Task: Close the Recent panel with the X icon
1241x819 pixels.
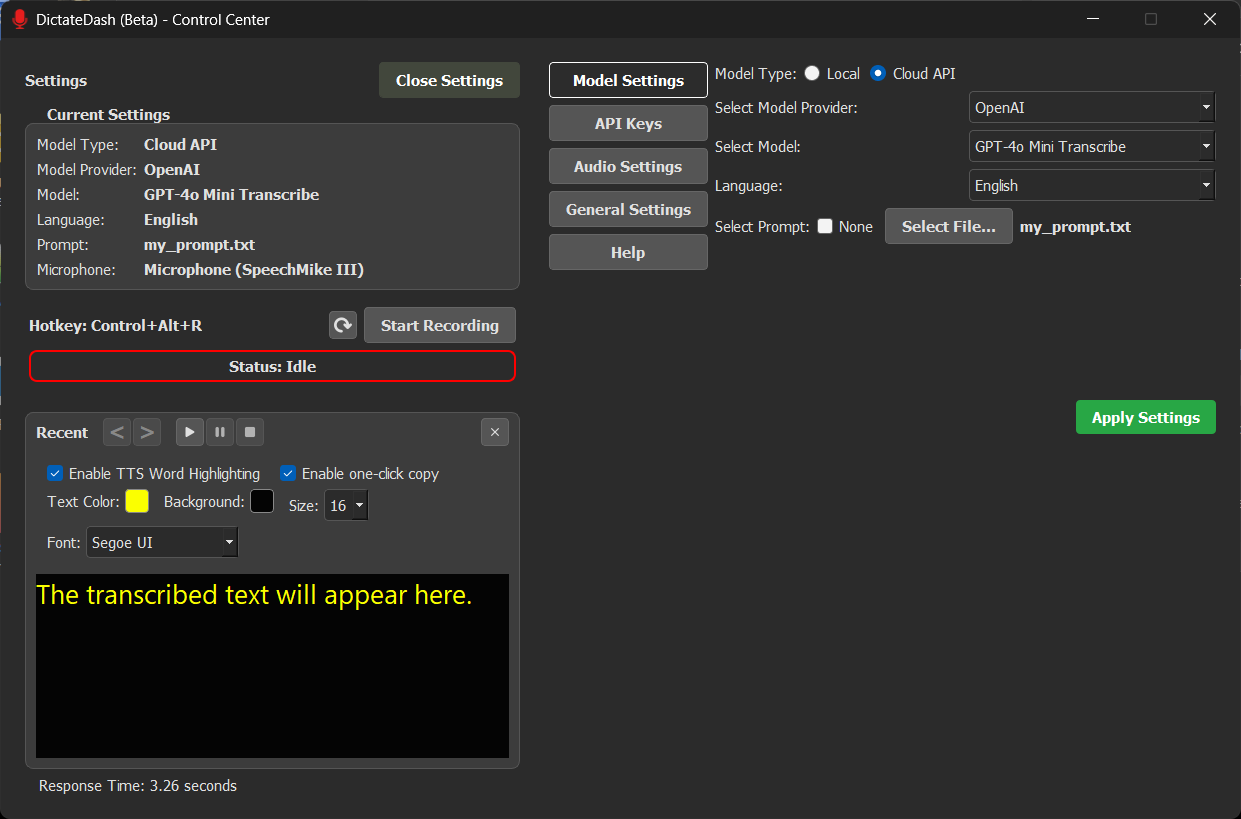Action: pos(495,431)
